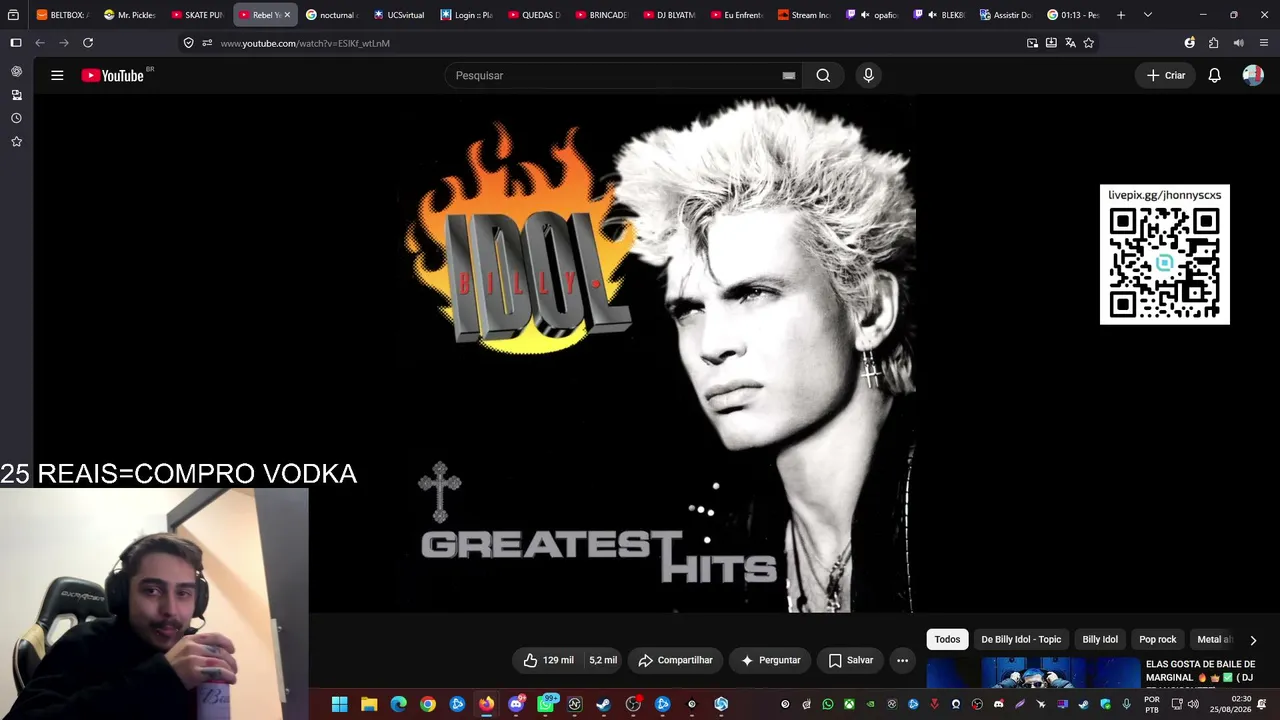The image size is (1280, 720).
Task: Click the browser address bar URL
Action: [x=305, y=43]
